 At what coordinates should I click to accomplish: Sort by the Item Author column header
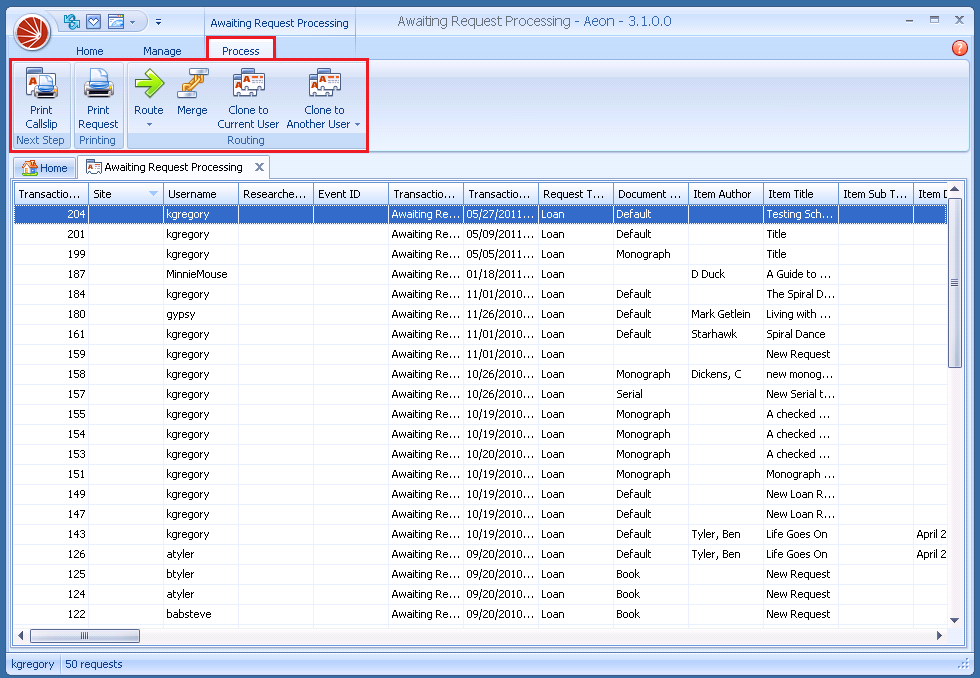point(722,194)
